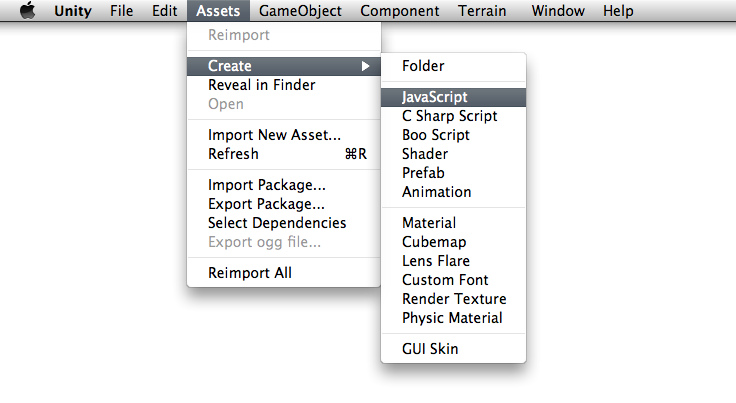Choose Reimport All
This screenshot has height=403, width=736.
click(284, 273)
